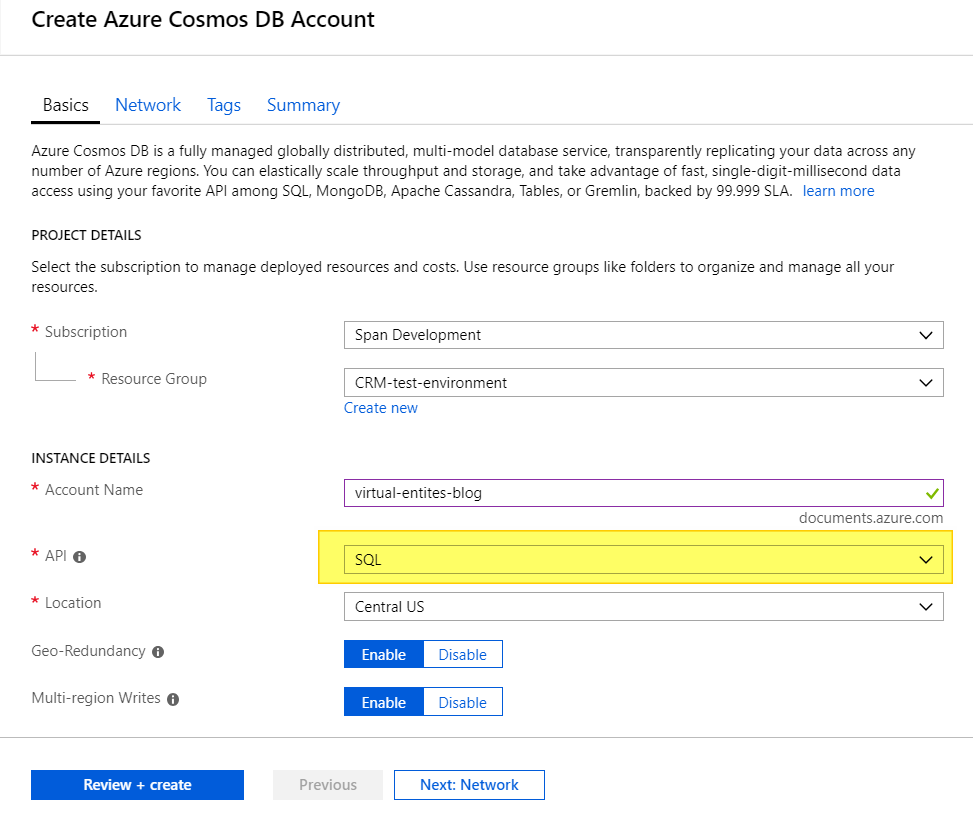Click the PROJECT DETAILS heading
This screenshot has width=973, height=814.
point(86,236)
